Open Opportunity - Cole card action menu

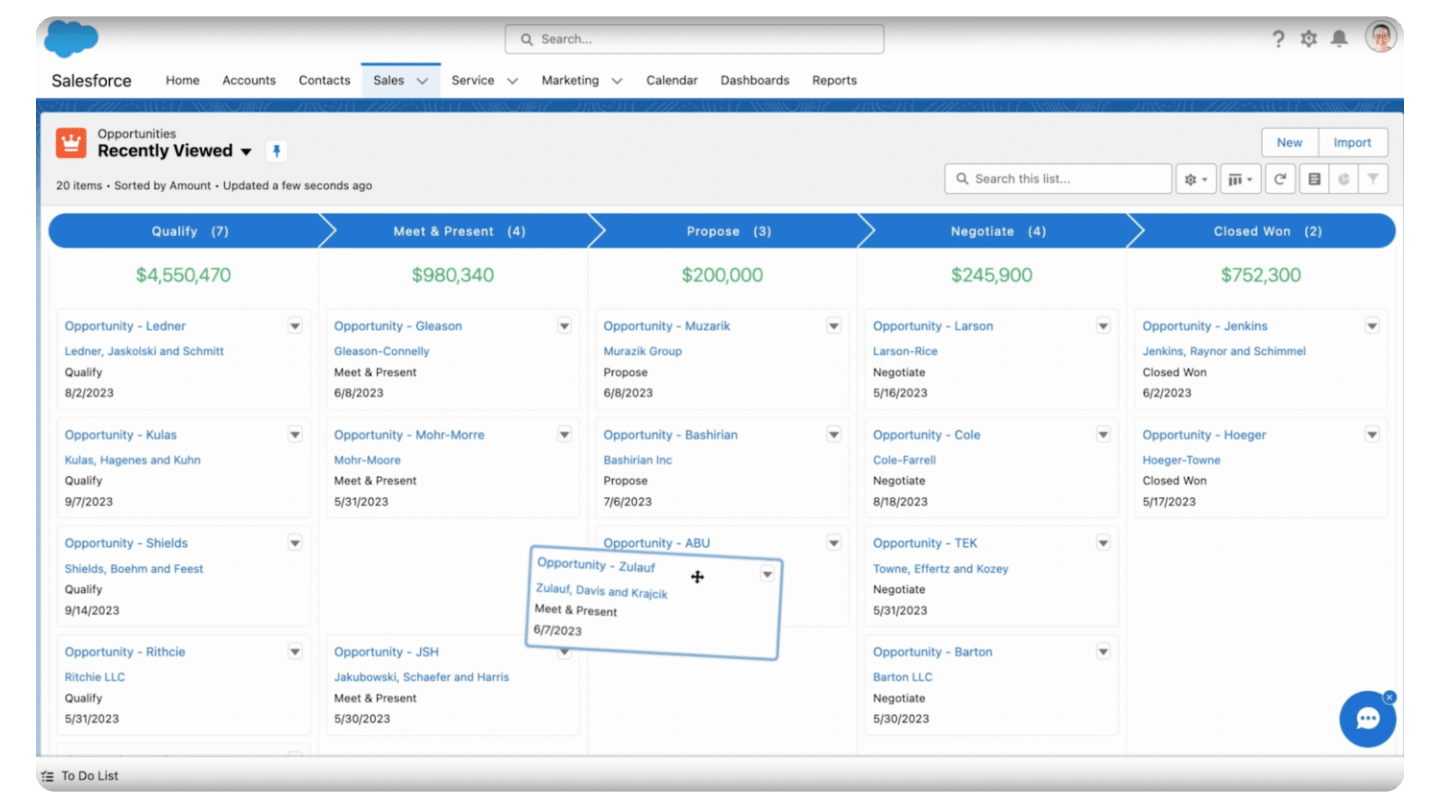click(1103, 435)
